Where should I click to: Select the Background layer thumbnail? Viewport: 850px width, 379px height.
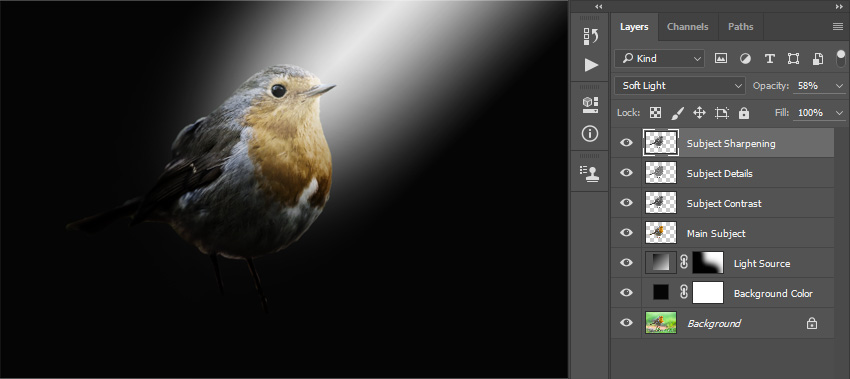coord(661,323)
